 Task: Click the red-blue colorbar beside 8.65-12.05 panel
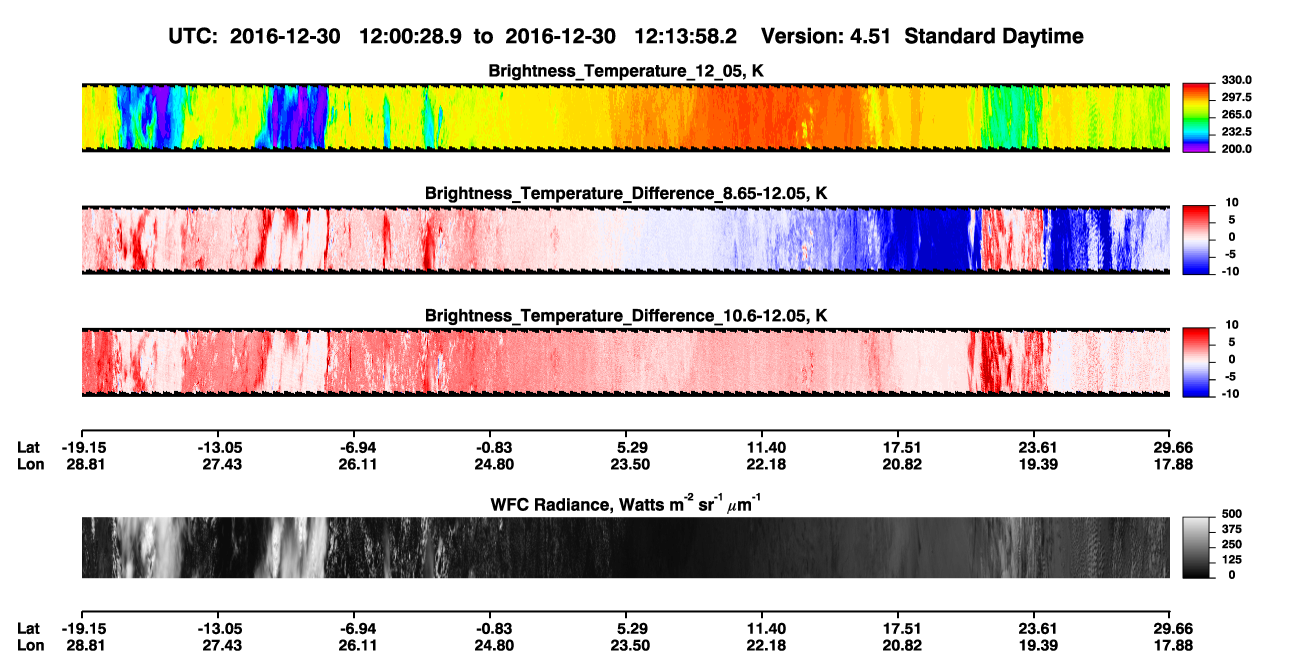click(1195, 240)
